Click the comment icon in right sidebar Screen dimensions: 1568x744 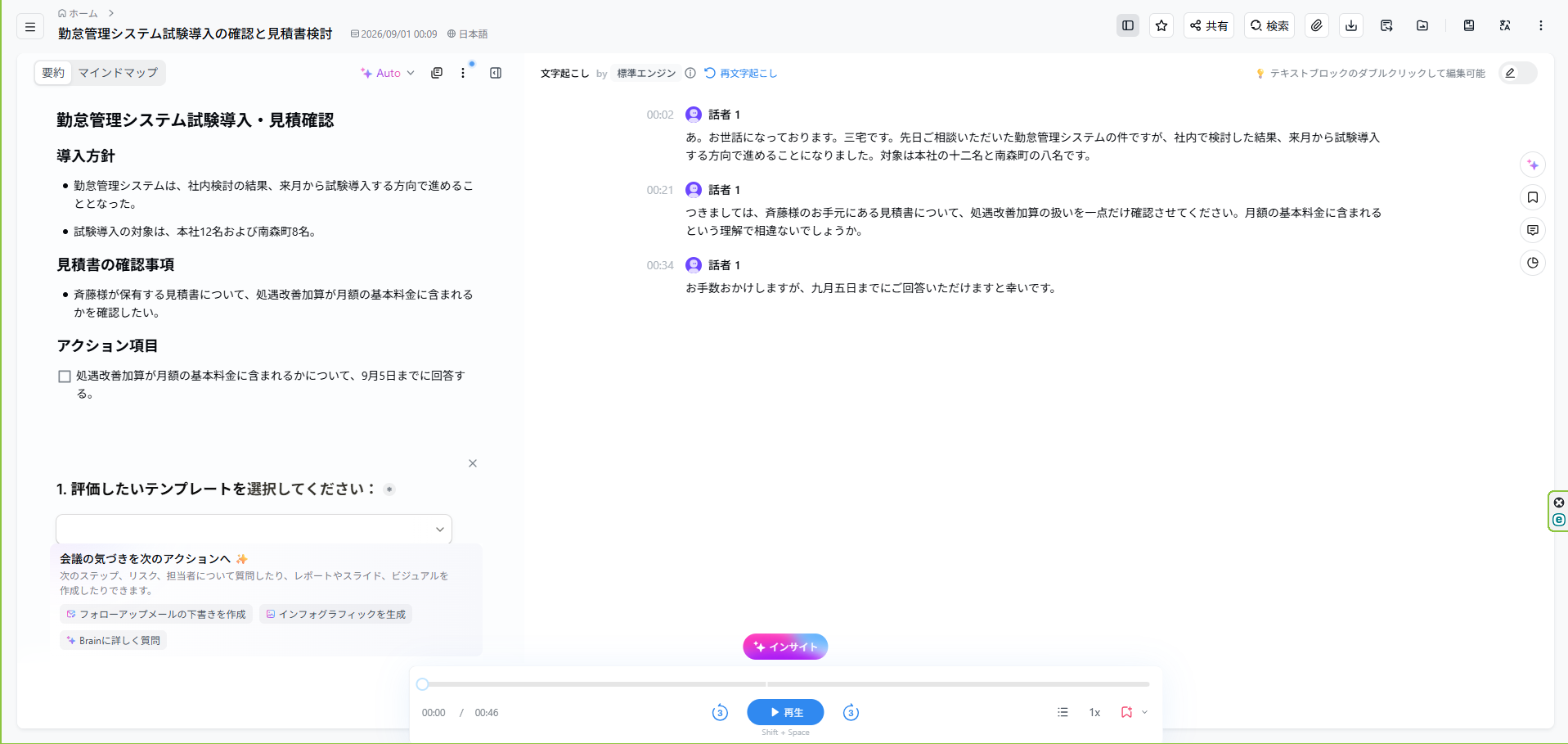click(1533, 230)
